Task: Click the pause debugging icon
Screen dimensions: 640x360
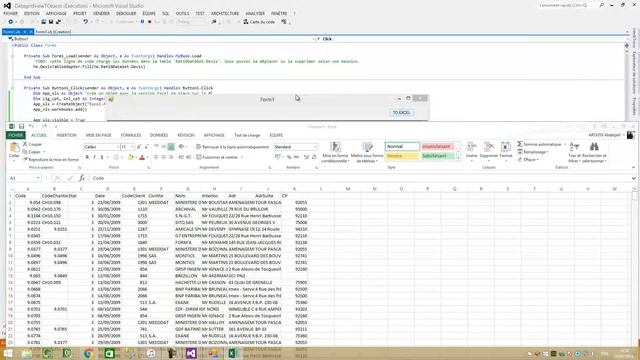Action: point(142,22)
